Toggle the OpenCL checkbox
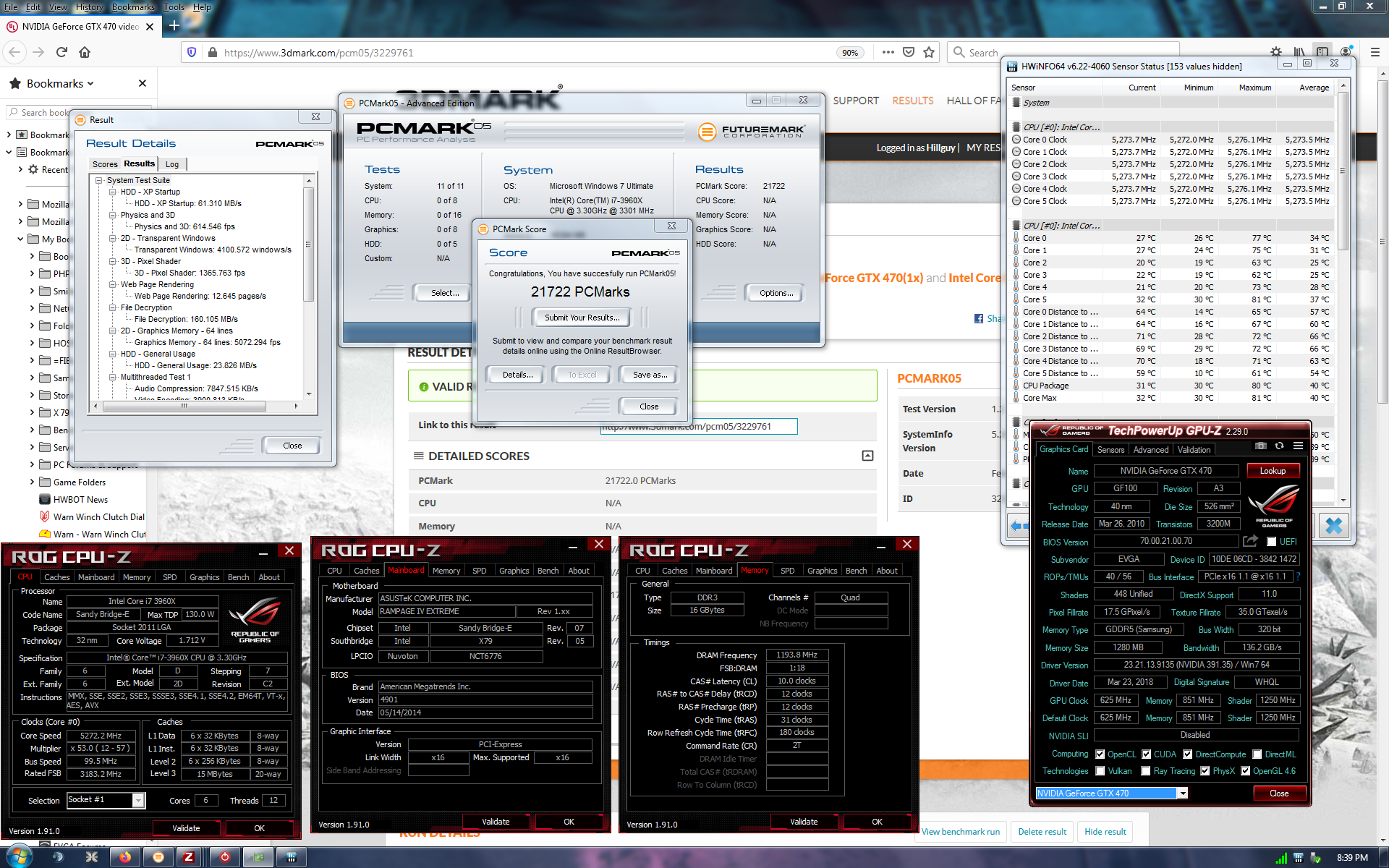The height and width of the screenshot is (868, 1389). (1100, 754)
